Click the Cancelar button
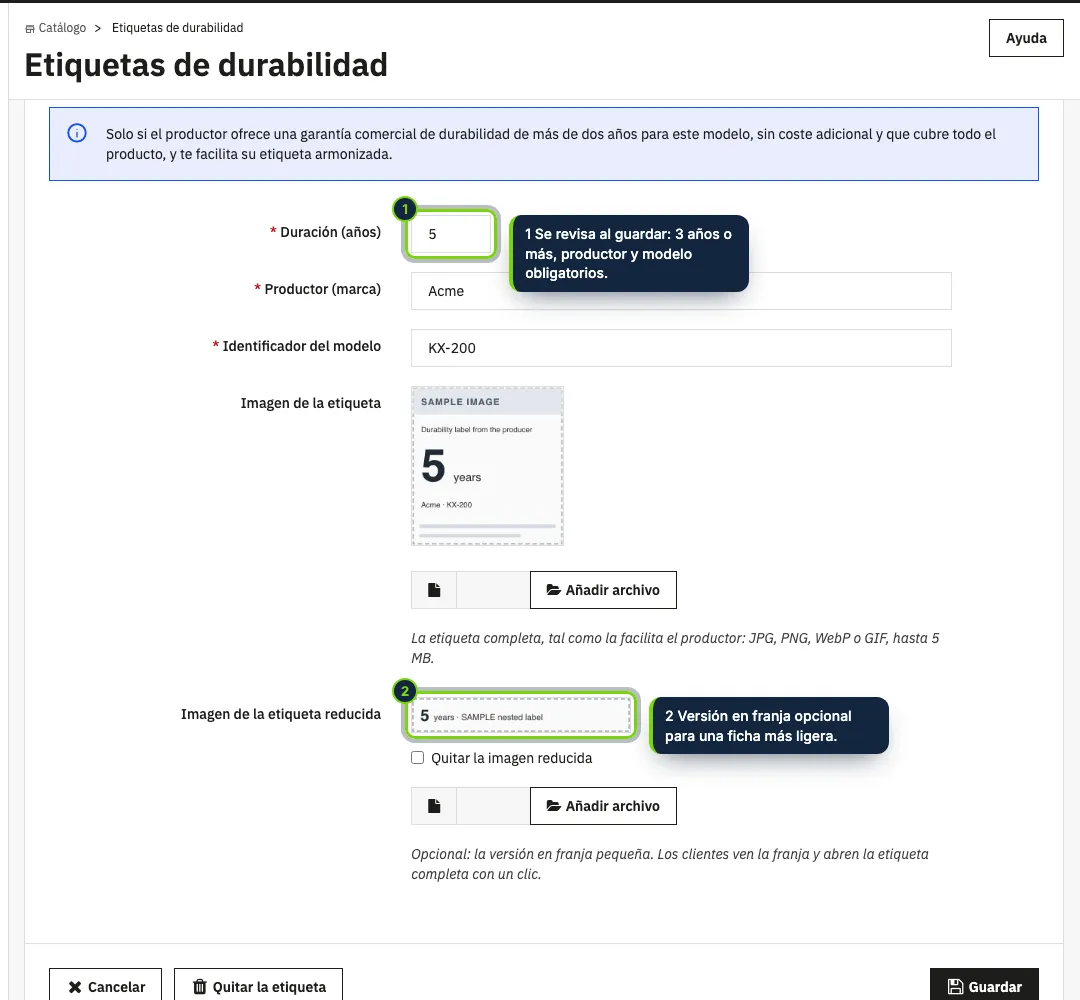The width and height of the screenshot is (1080, 1000). click(105, 986)
